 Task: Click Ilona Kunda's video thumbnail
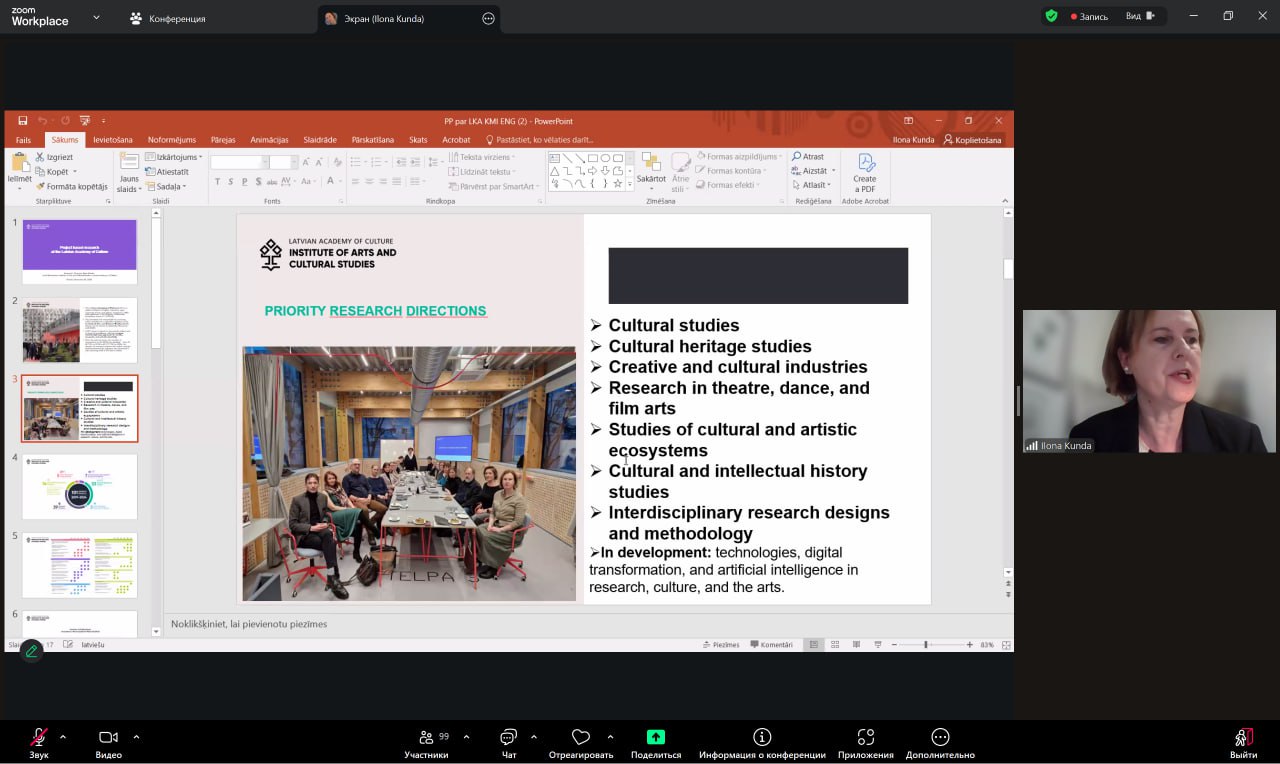(x=1148, y=381)
